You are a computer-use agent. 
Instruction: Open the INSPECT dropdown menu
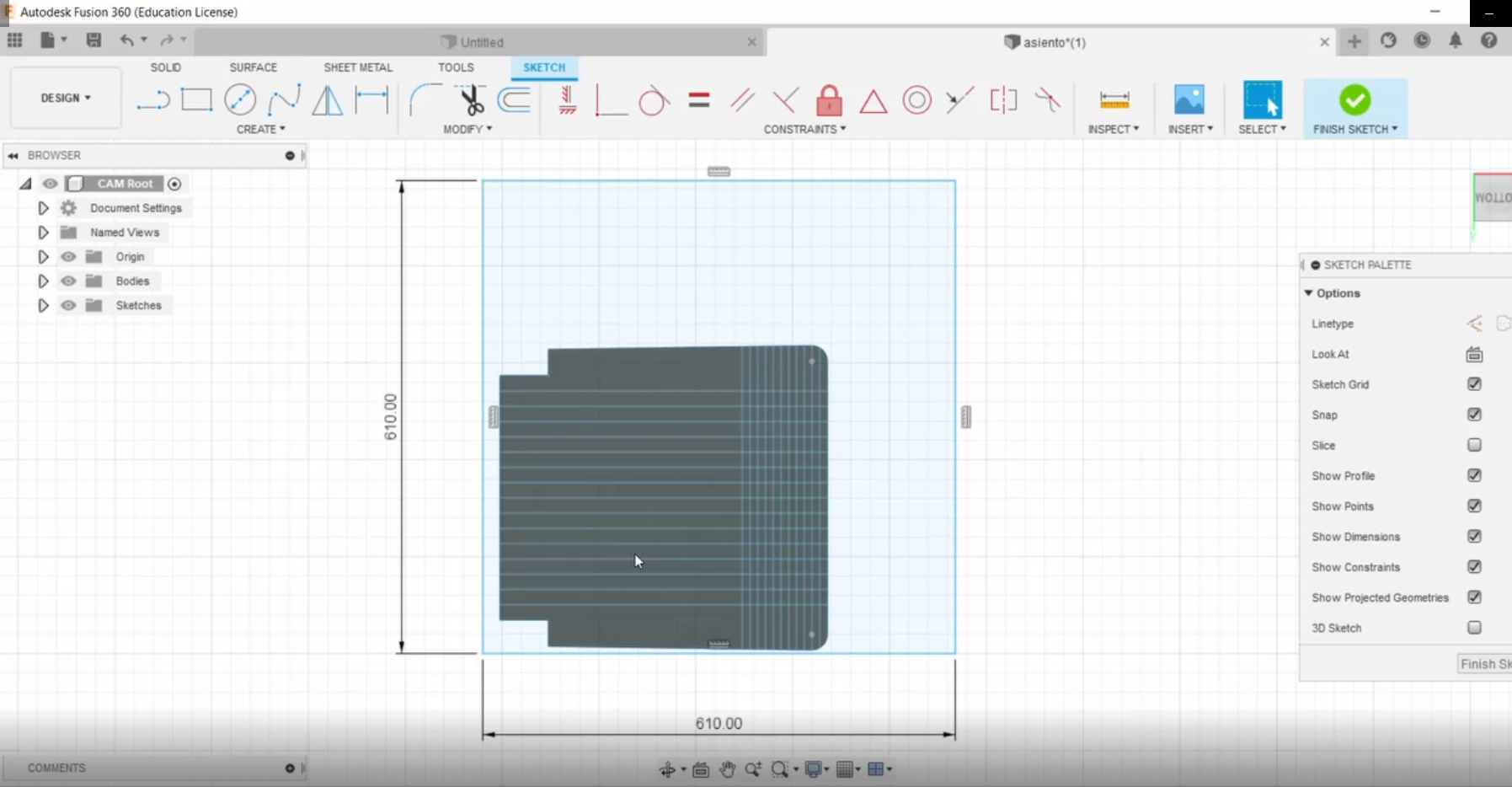pyautogui.click(x=1114, y=129)
